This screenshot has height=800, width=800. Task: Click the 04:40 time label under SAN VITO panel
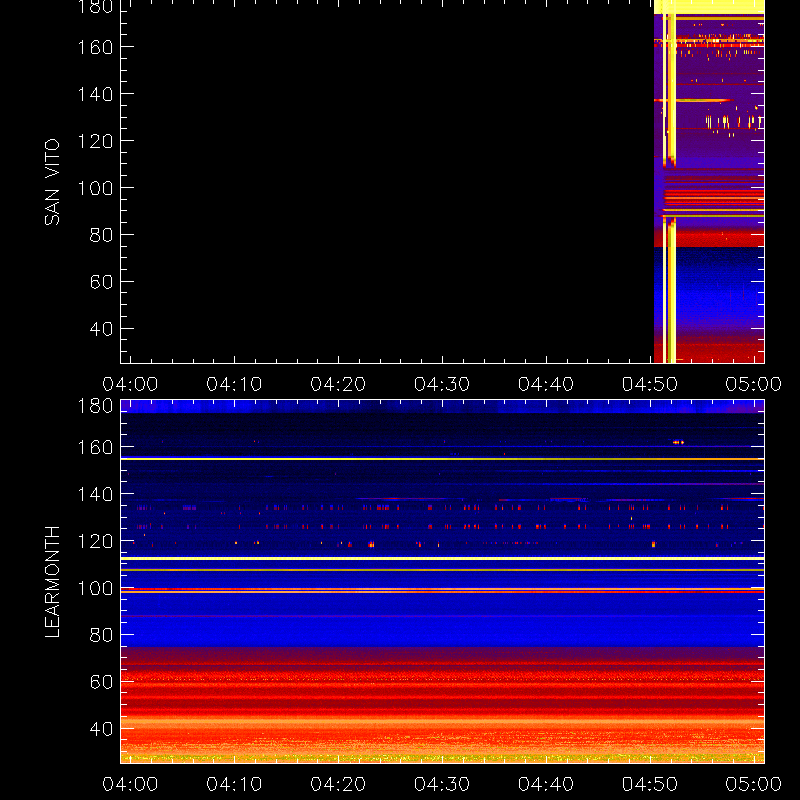coord(546,384)
